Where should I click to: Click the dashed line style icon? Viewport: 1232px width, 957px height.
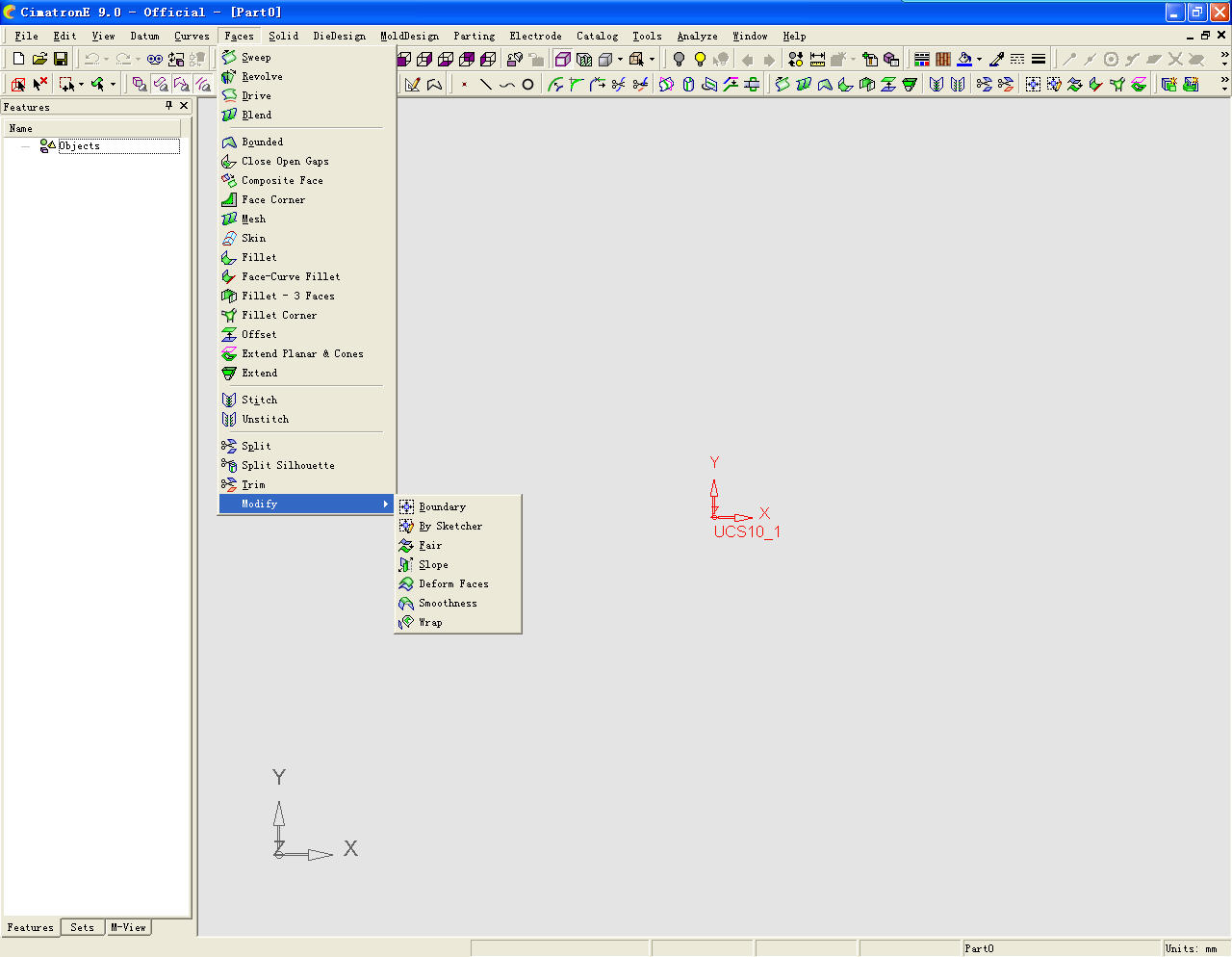pos(1017,59)
